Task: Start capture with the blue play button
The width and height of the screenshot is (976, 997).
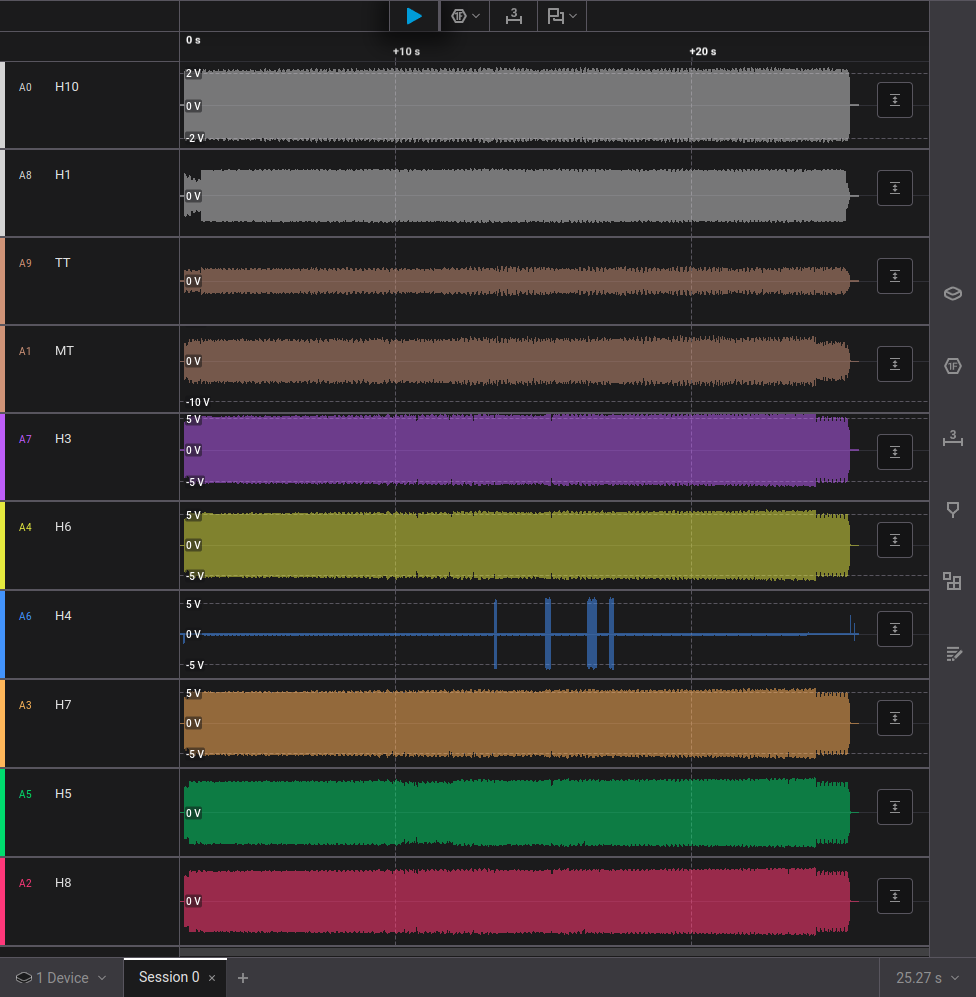Action: (414, 16)
